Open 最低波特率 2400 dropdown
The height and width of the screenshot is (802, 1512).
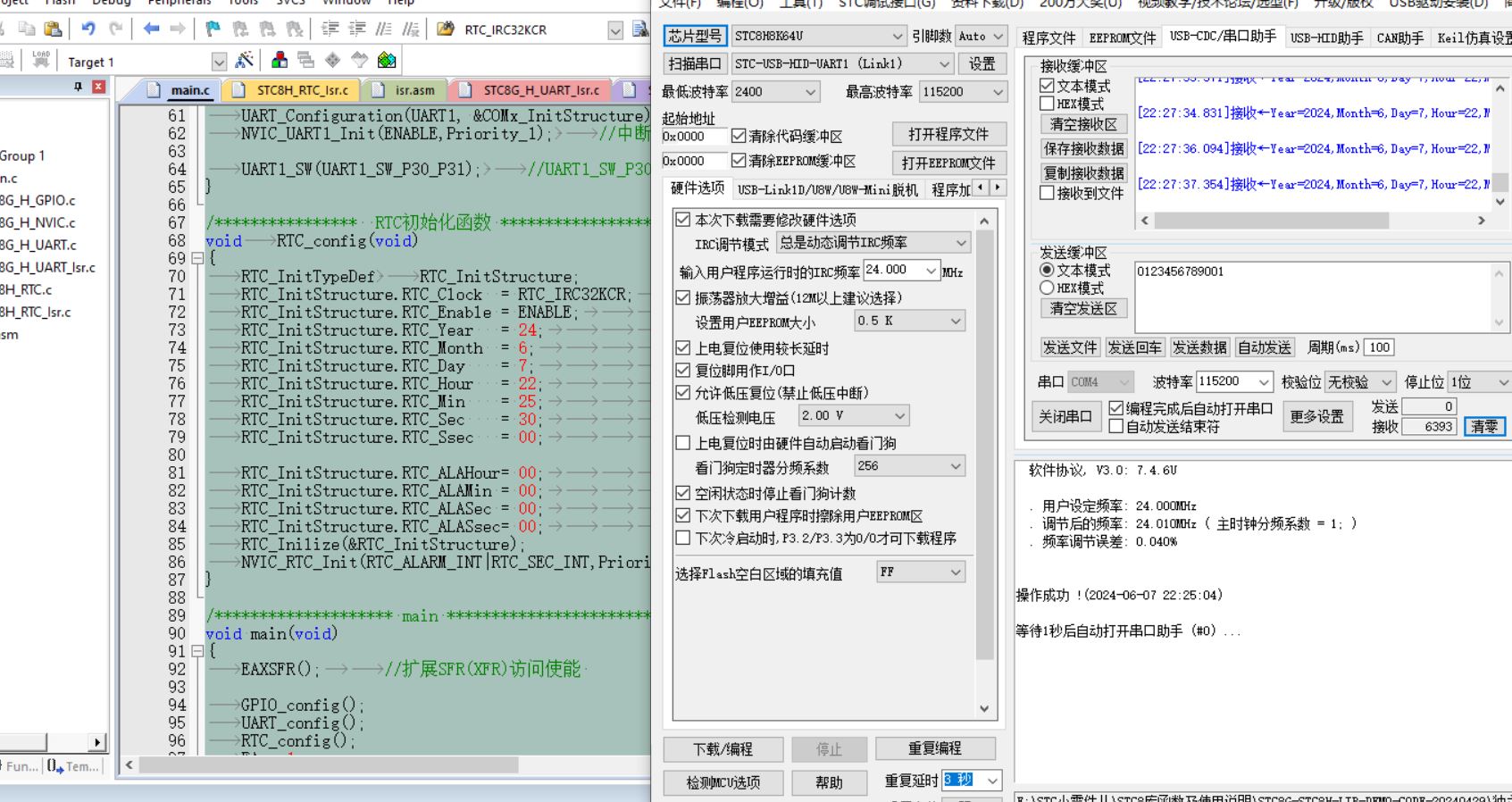click(775, 92)
